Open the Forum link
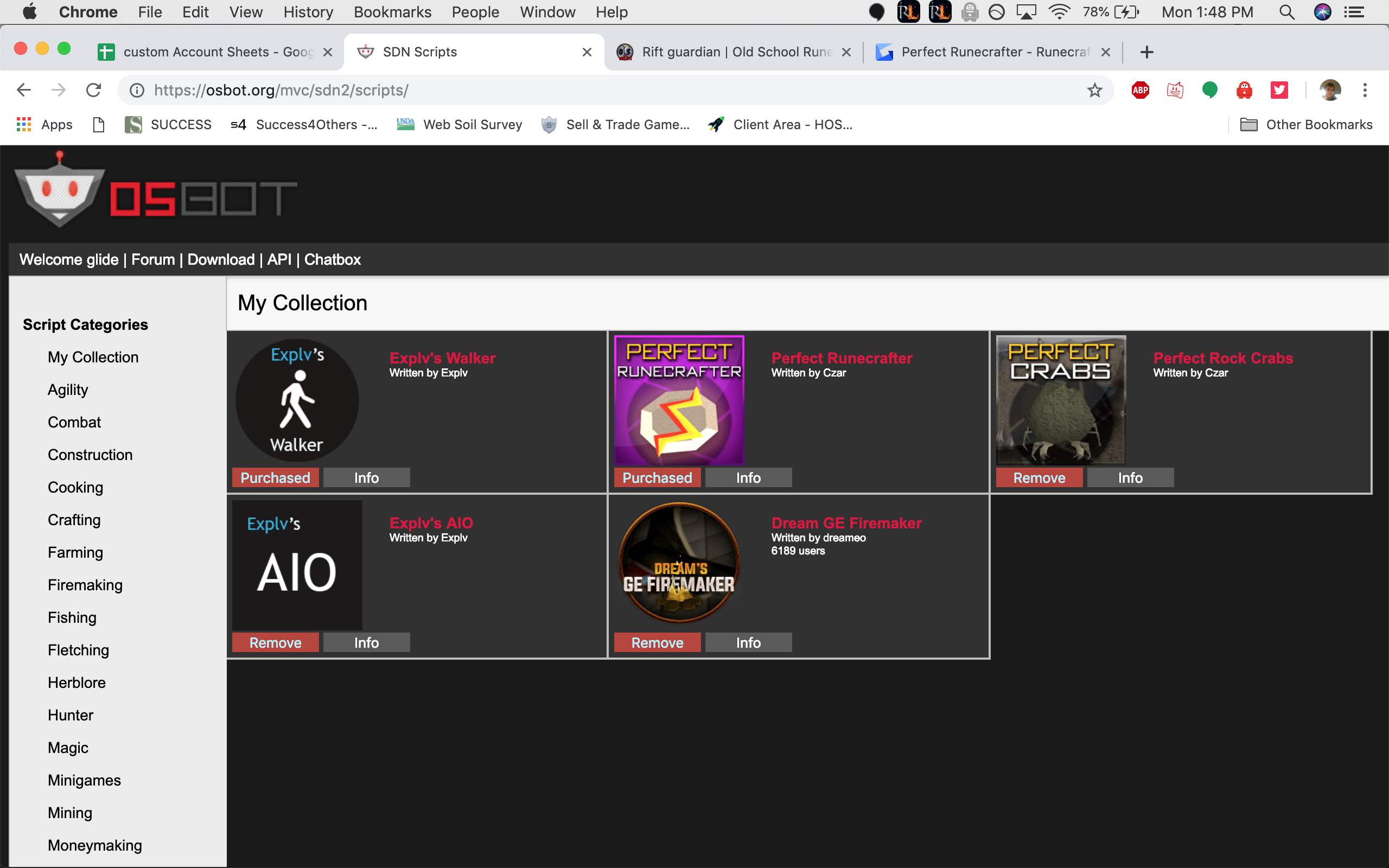Viewport: 1389px width, 868px height. point(152,259)
